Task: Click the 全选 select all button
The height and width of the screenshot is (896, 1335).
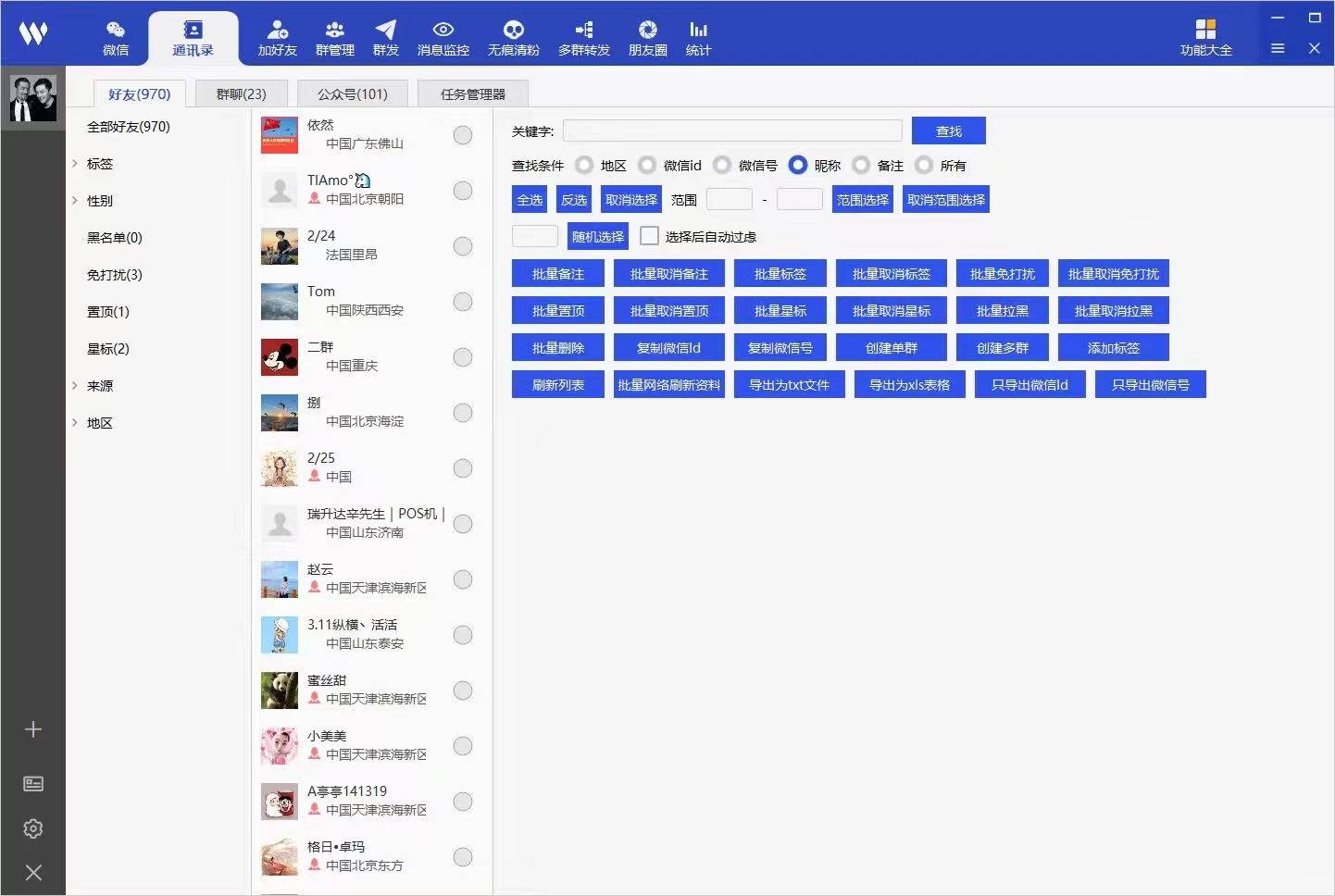Action: tap(530, 199)
